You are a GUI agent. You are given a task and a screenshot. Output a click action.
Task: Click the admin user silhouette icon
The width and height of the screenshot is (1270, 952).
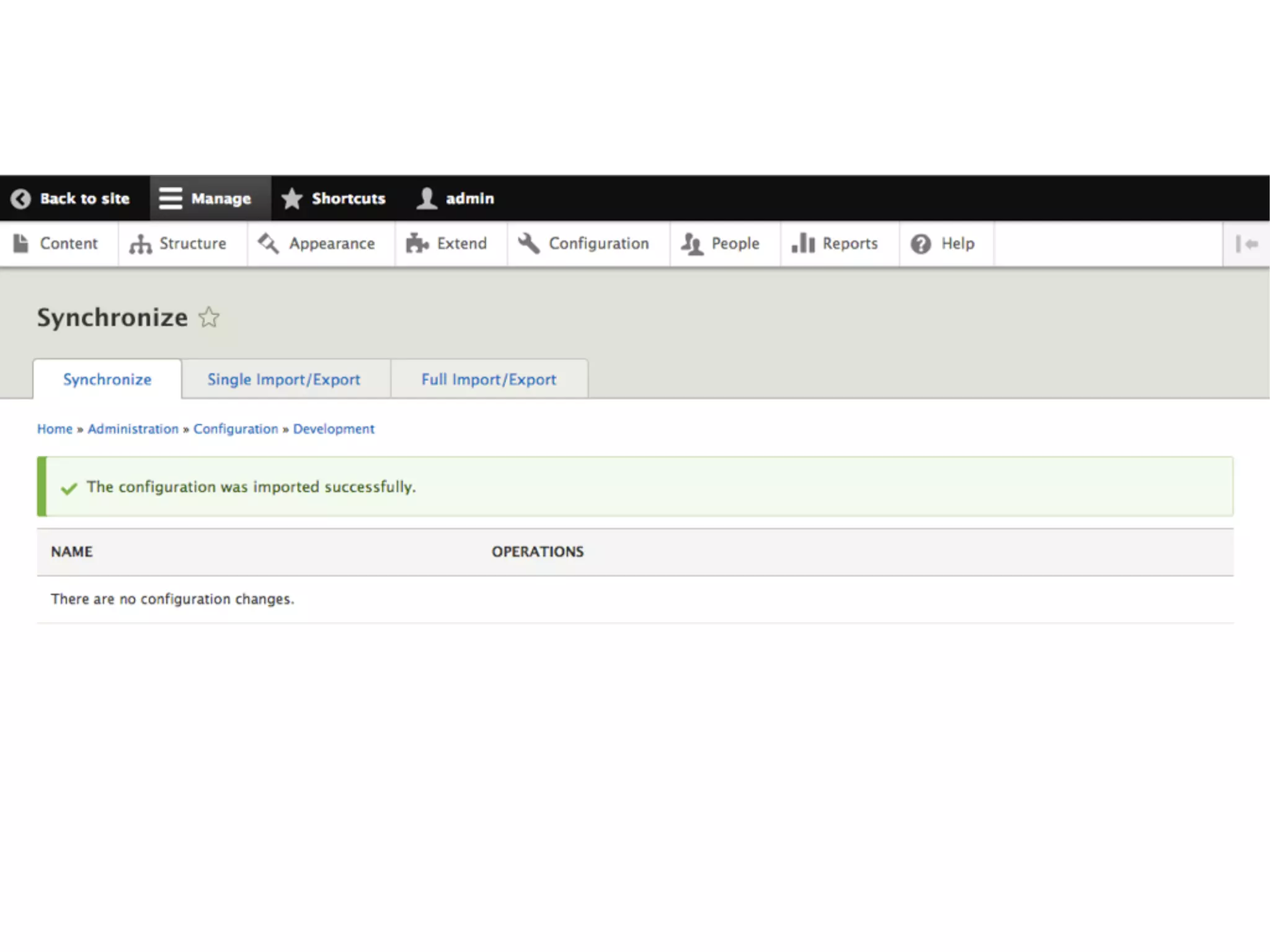[x=427, y=198]
